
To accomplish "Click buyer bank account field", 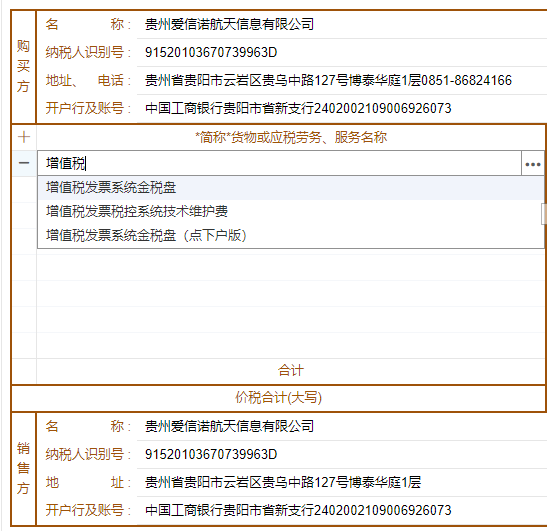I will (x=298, y=109).
